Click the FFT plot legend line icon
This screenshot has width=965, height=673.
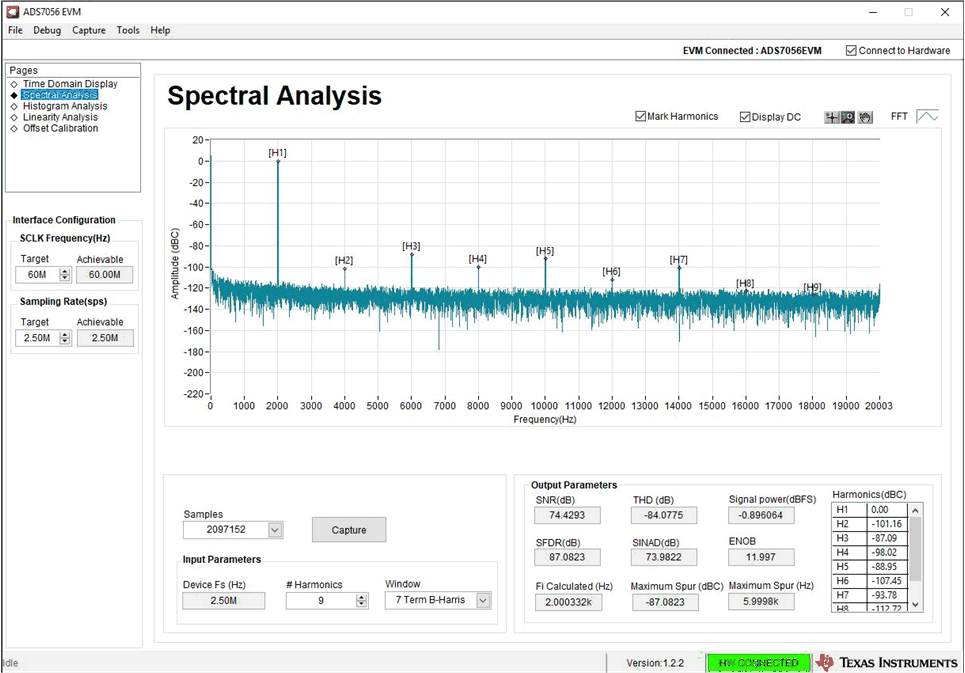click(x=927, y=117)
